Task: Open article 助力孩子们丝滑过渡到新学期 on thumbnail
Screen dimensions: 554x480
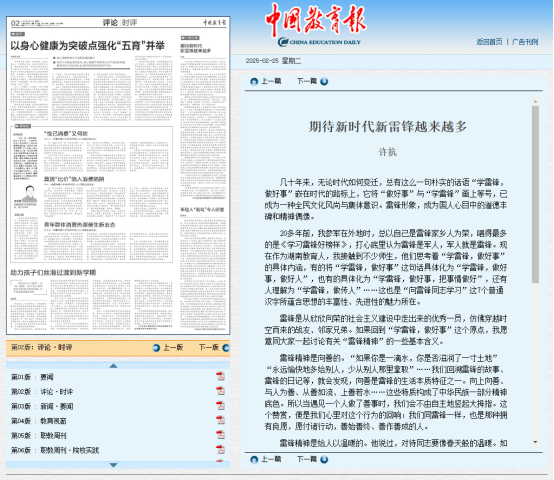Action: click(53, 273)
